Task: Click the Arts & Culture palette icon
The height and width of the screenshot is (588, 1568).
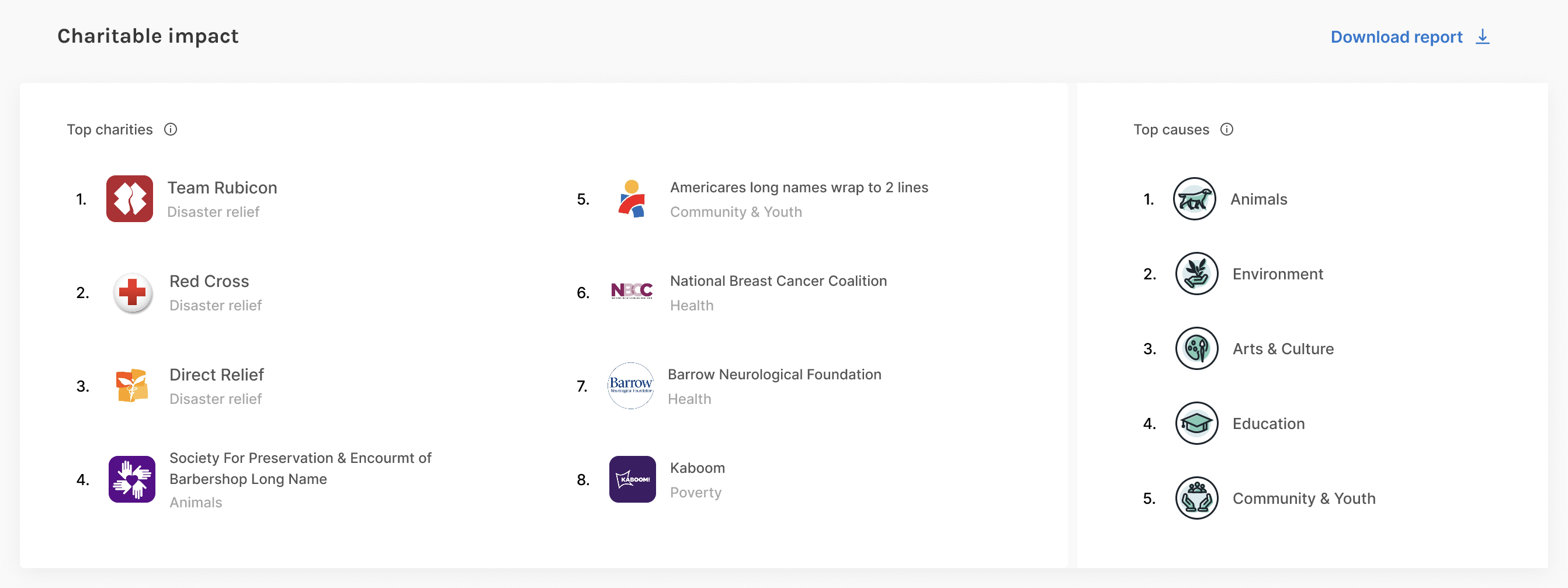Action: point(1195,348)
